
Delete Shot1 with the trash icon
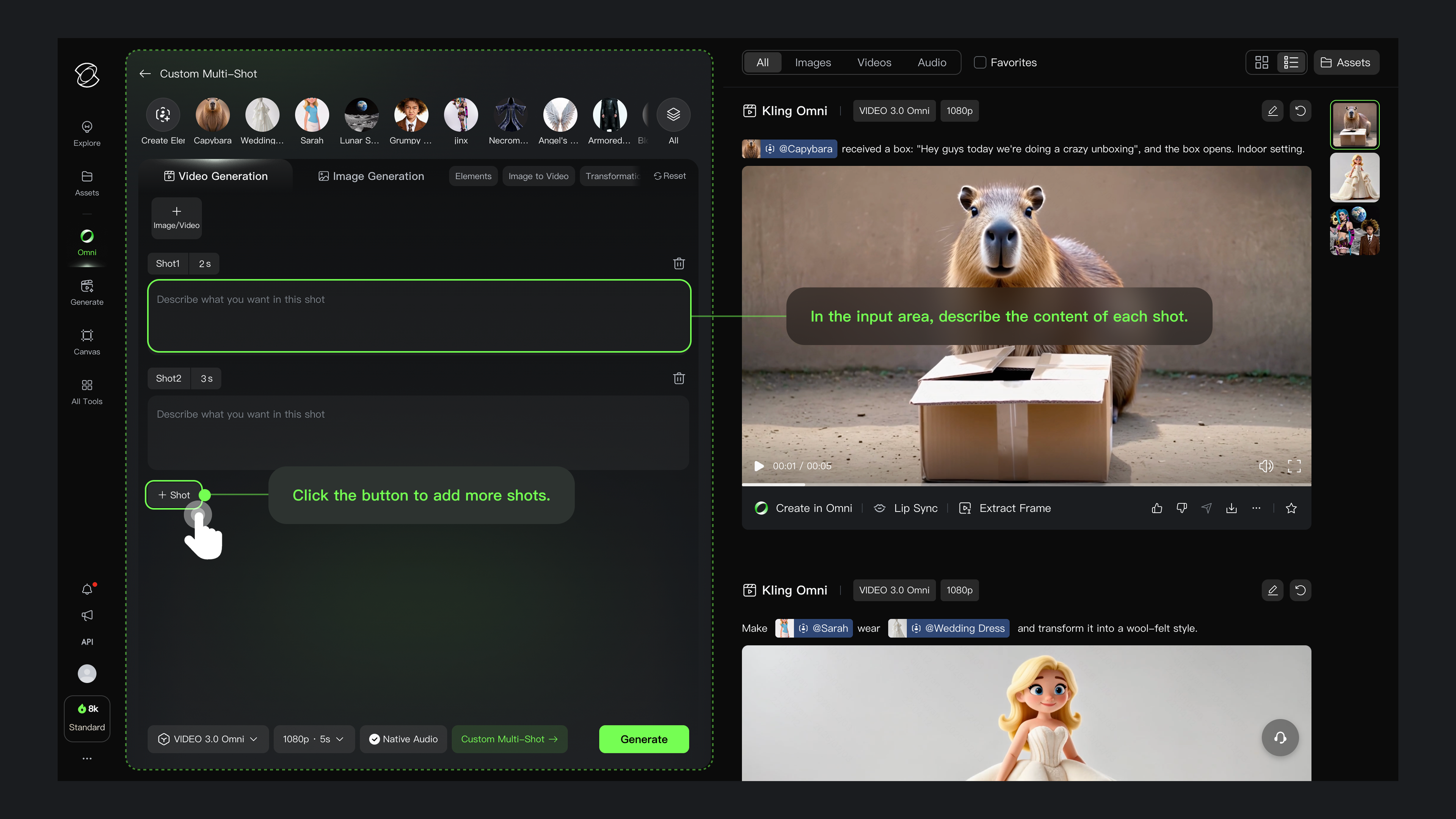[679, 264]
